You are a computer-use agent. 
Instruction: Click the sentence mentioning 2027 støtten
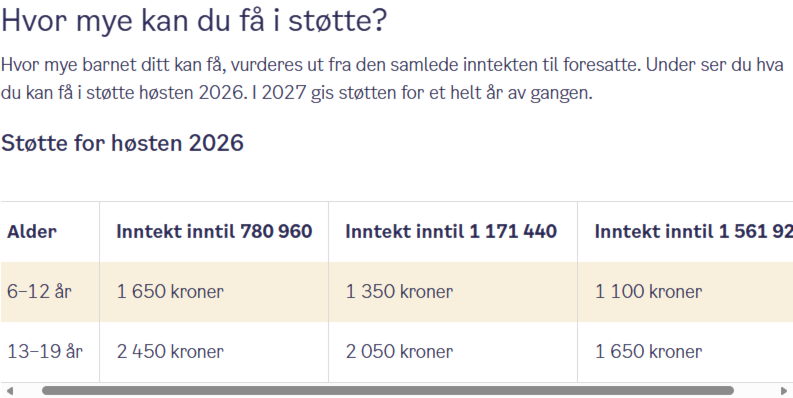click(422, 93)
